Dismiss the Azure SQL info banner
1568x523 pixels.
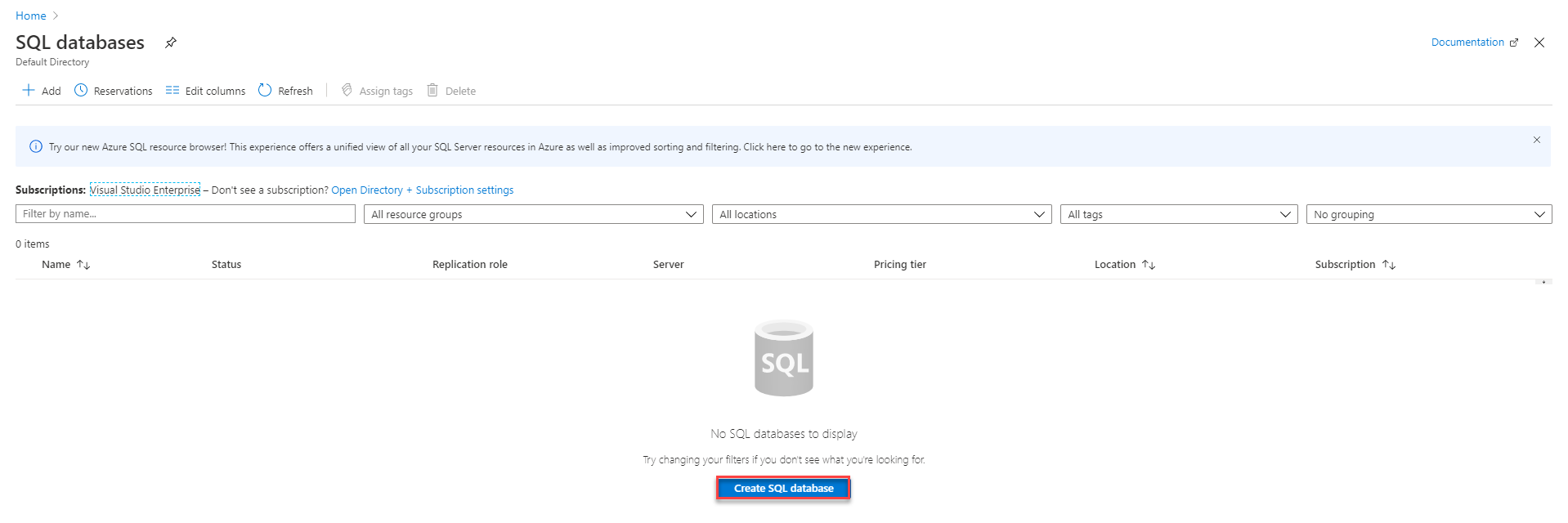coord(1536,140)
